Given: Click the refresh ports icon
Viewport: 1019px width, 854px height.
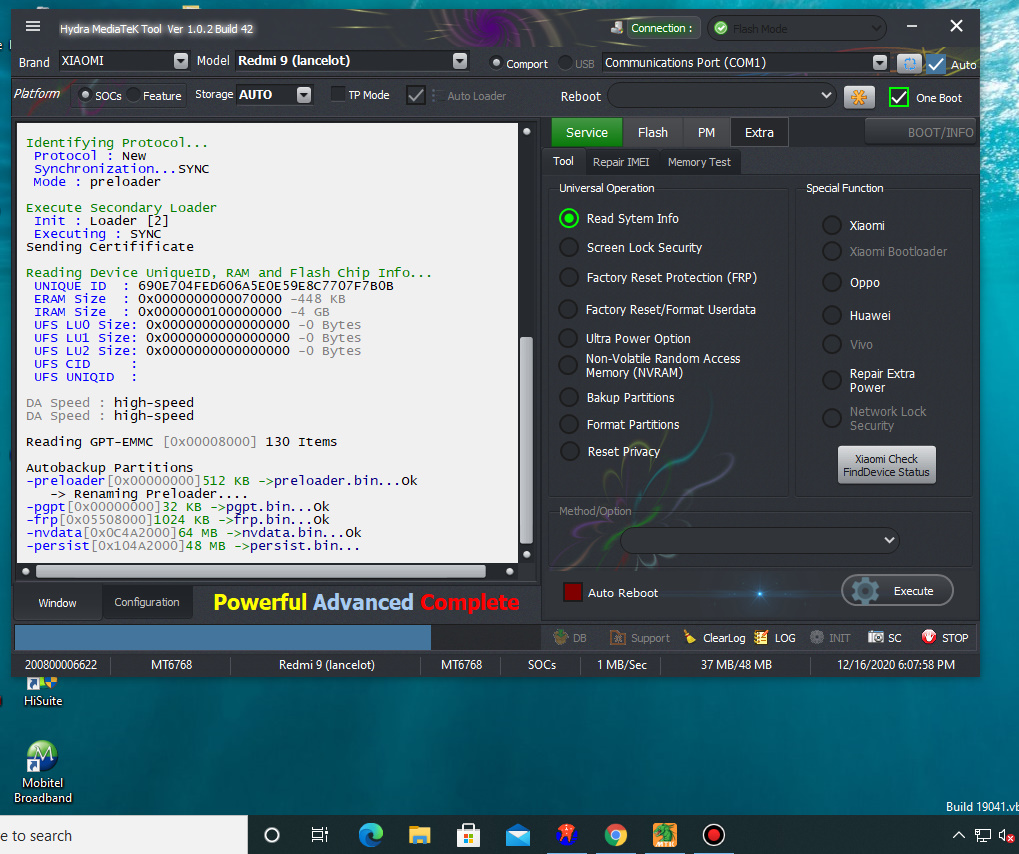Looking at the screenshot, I should pyautogui.click(x=908, y=63).
